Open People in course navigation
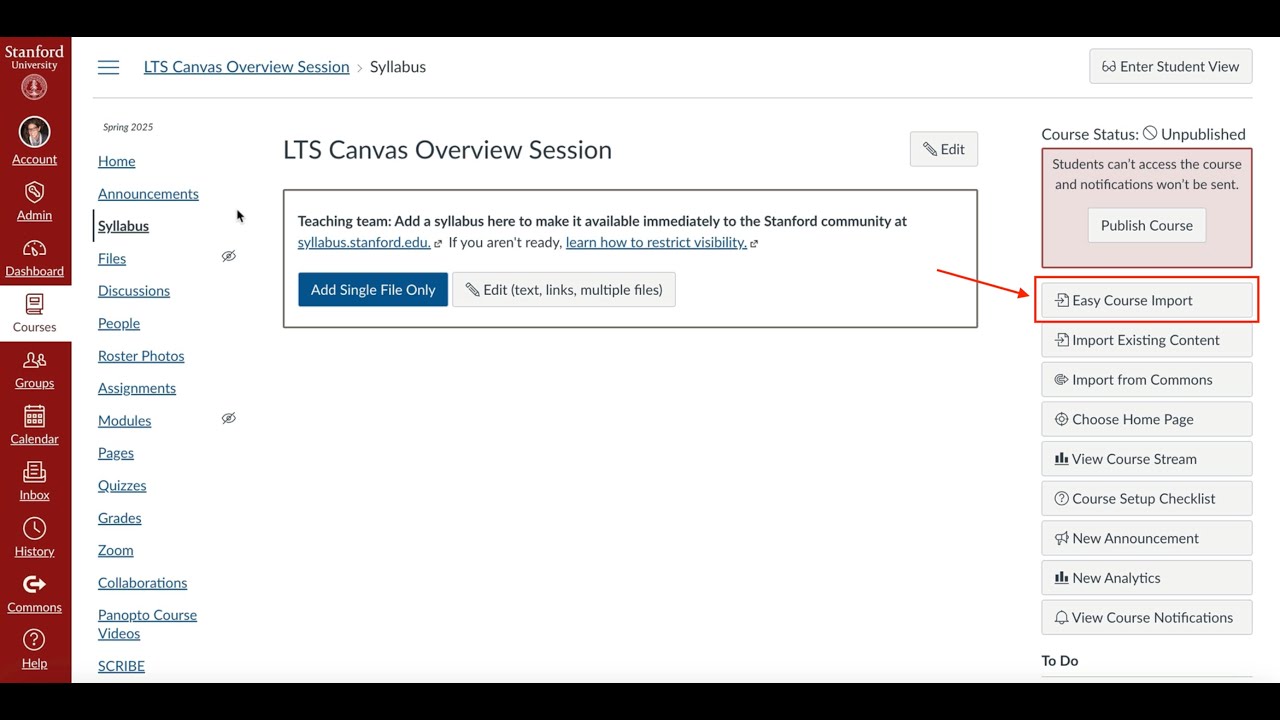Screen dimensions: 1280x720 pyautogui.click(x=119, y=323)
